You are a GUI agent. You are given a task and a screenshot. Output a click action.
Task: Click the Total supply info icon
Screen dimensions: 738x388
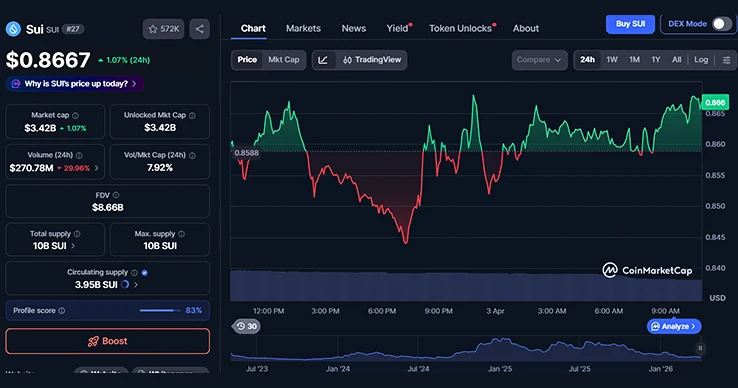pos(77,234)
